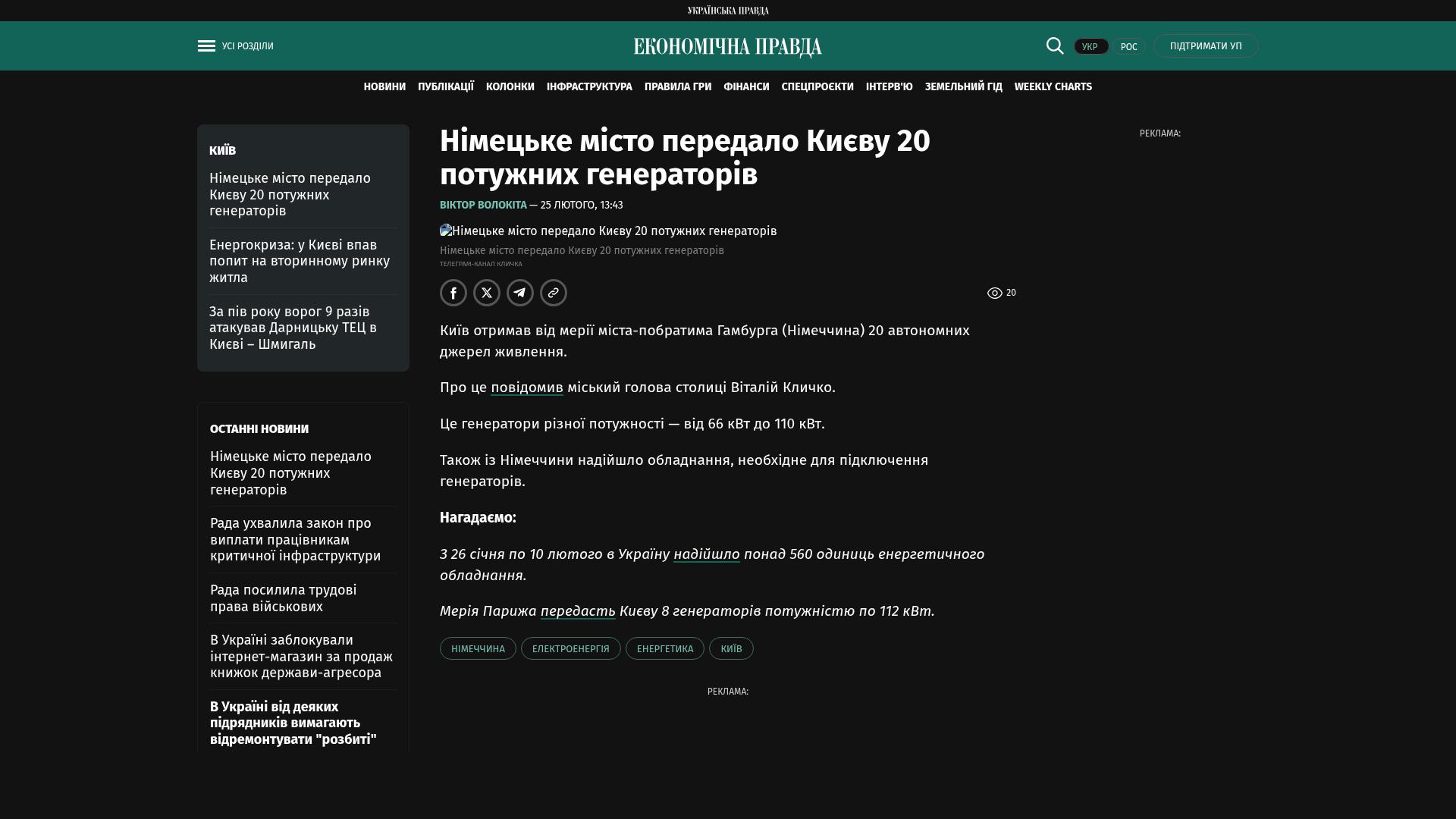Open the Новини menu item
1456x819 pixels.
pyautogui.click(x=384, y=87)
